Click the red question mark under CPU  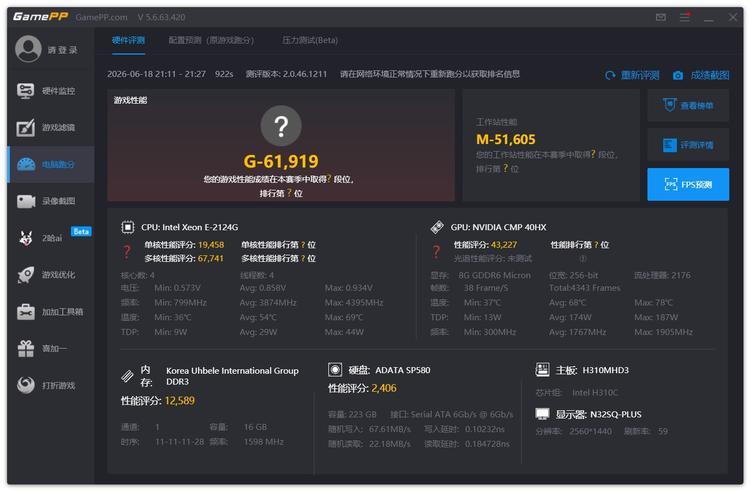tap(127, 251)
